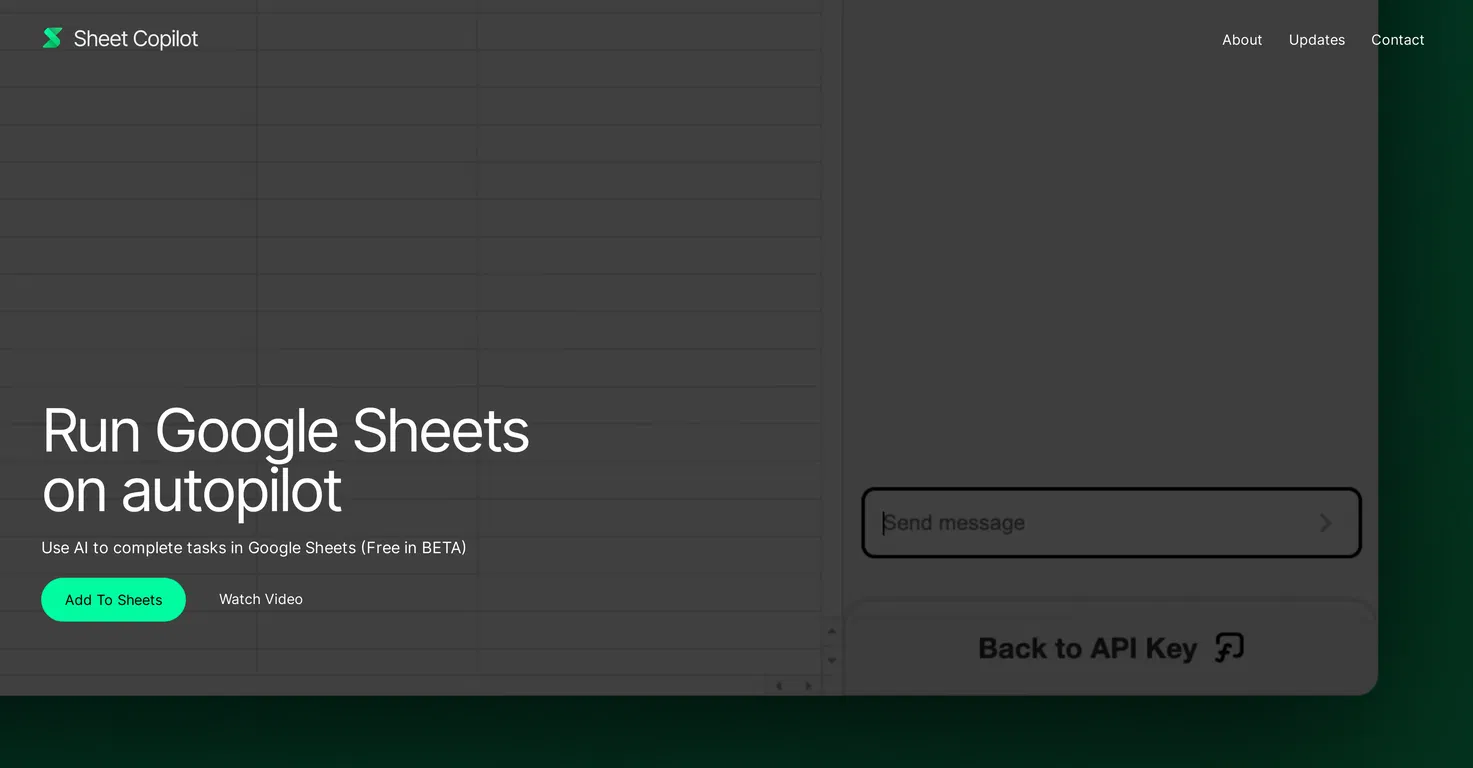Focus the Send message input field

pos(1111,522)
